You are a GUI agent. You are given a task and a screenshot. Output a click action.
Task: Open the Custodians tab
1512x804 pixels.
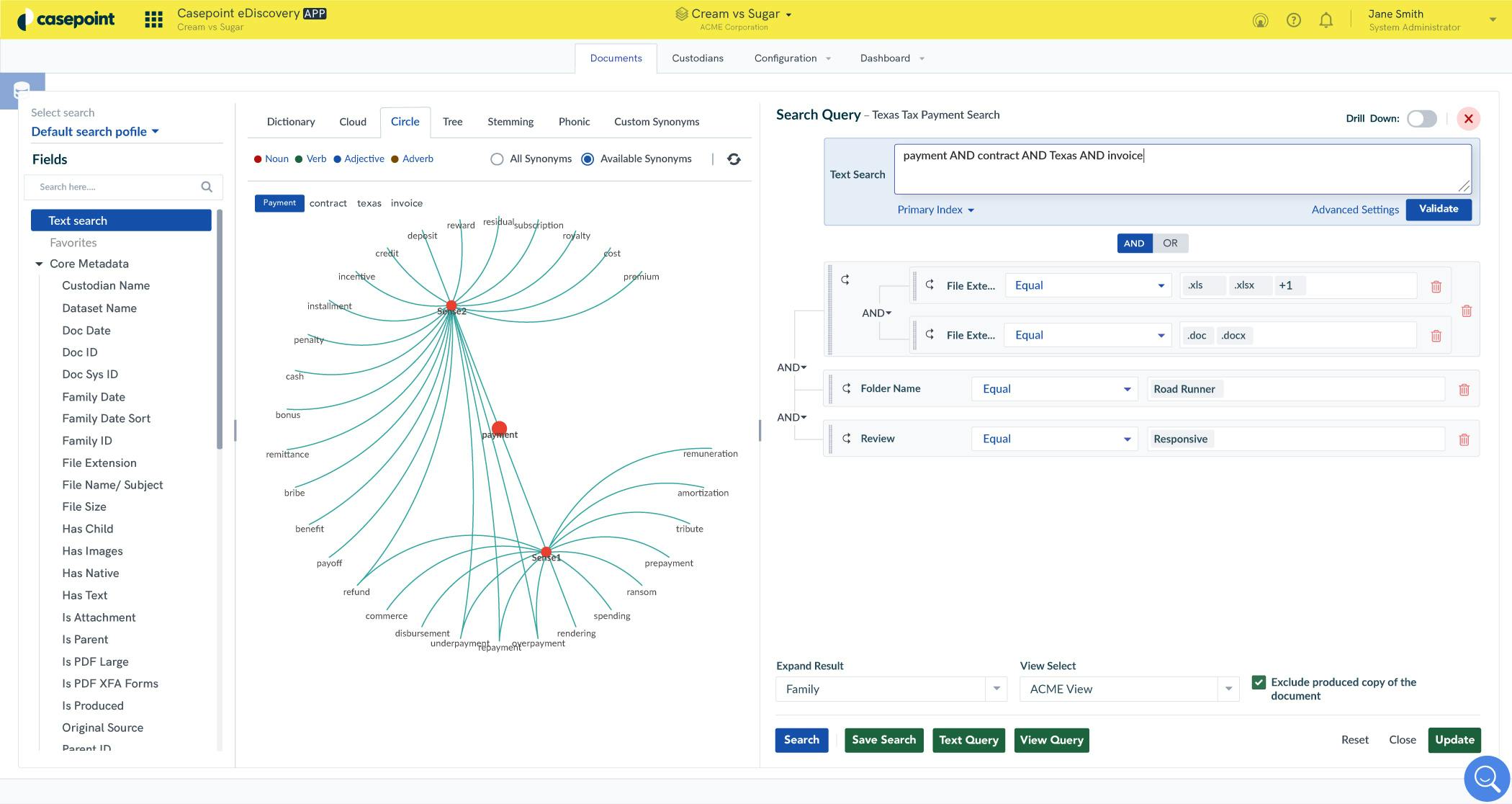coord(697,58)
